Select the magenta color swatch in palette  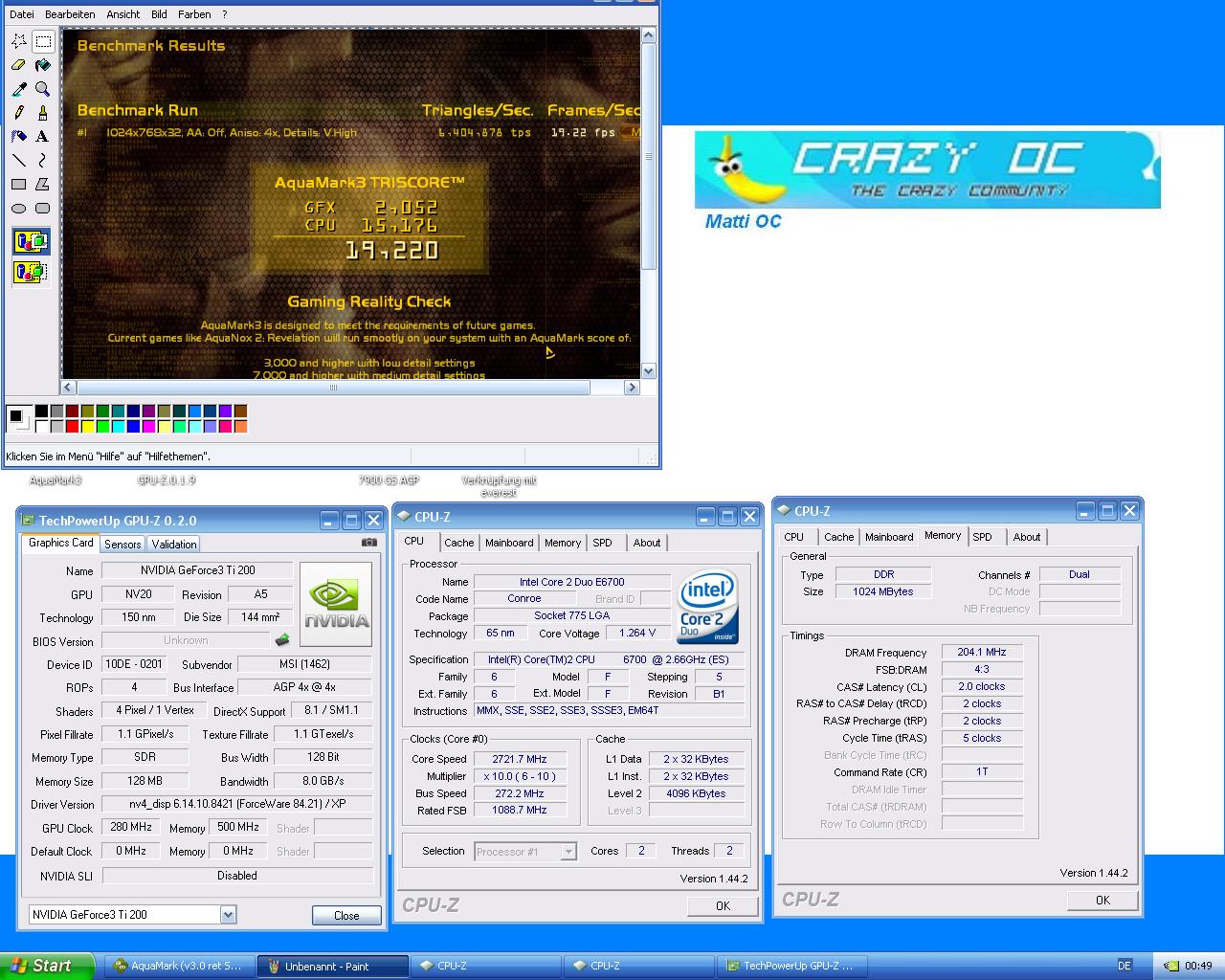[x=148, y=427]
